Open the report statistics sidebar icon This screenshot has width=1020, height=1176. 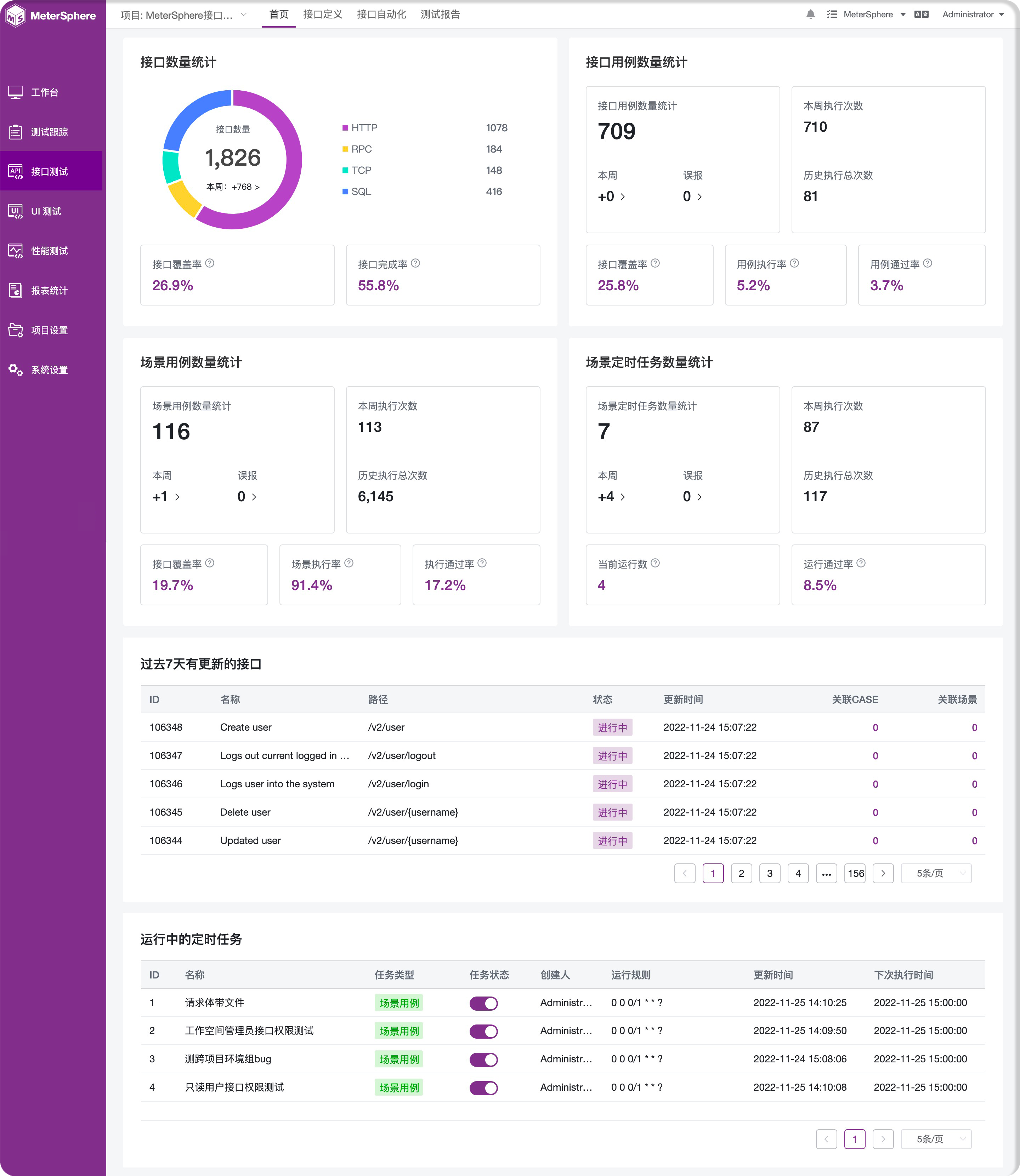coord(15,291)
